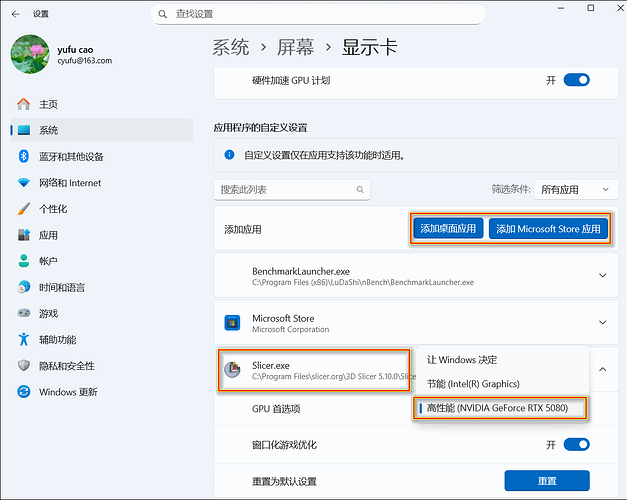Click the 搜索此列表 input field
627x500 pixels.
pos(292,190)
